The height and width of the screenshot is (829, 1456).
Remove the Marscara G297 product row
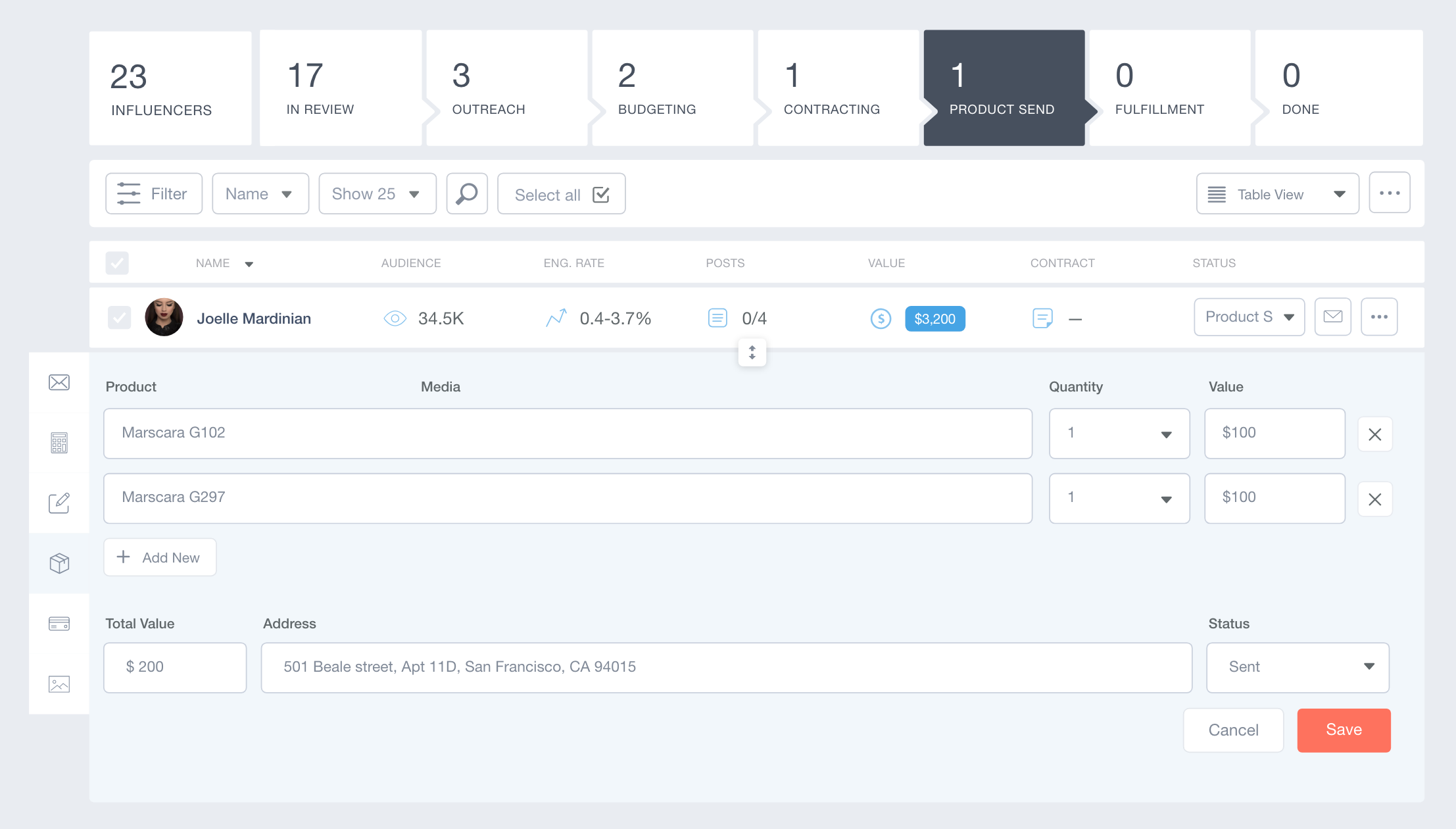click(x=1375, y=499)
